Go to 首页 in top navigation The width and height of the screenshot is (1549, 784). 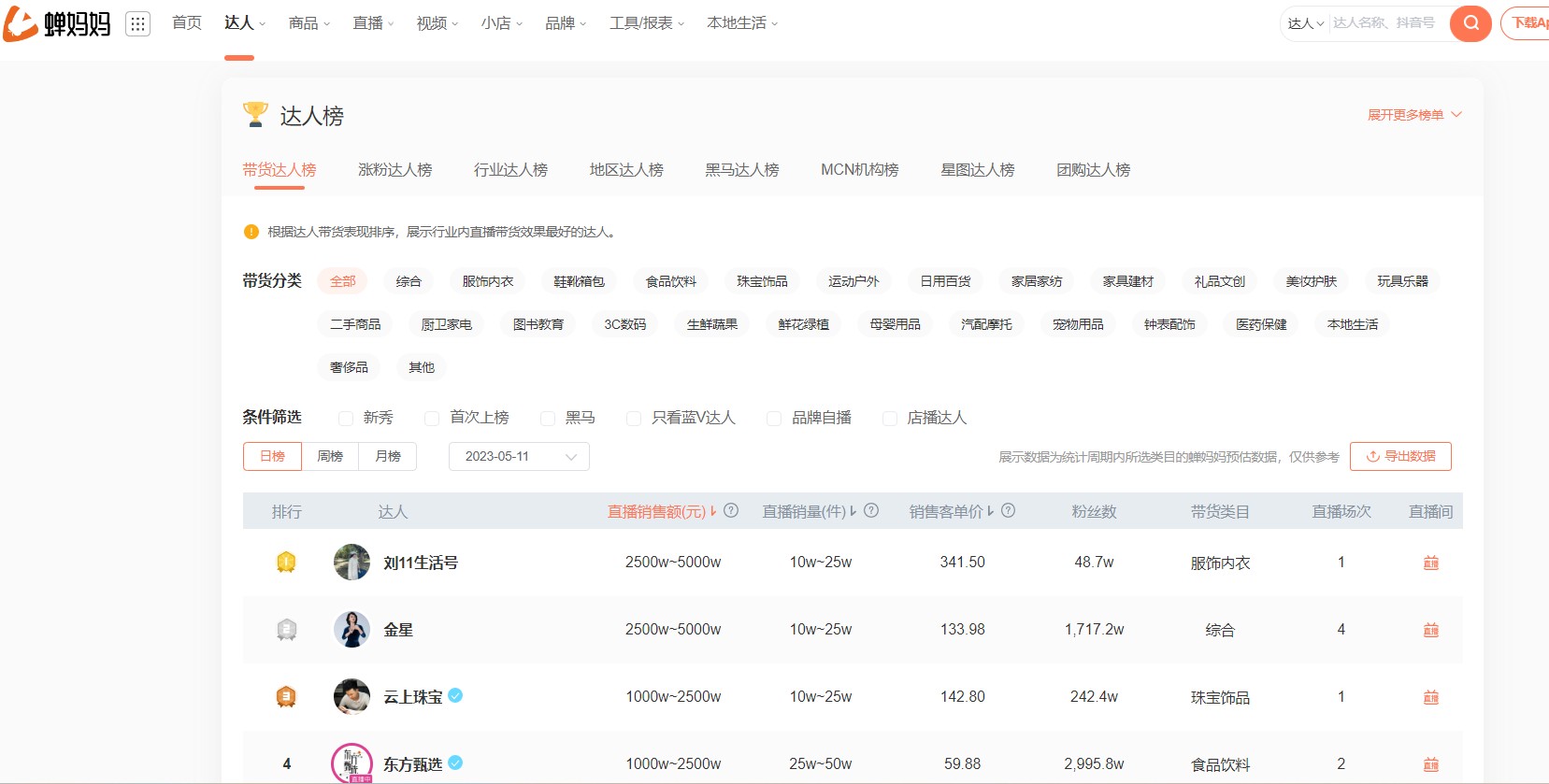[187, 23]
